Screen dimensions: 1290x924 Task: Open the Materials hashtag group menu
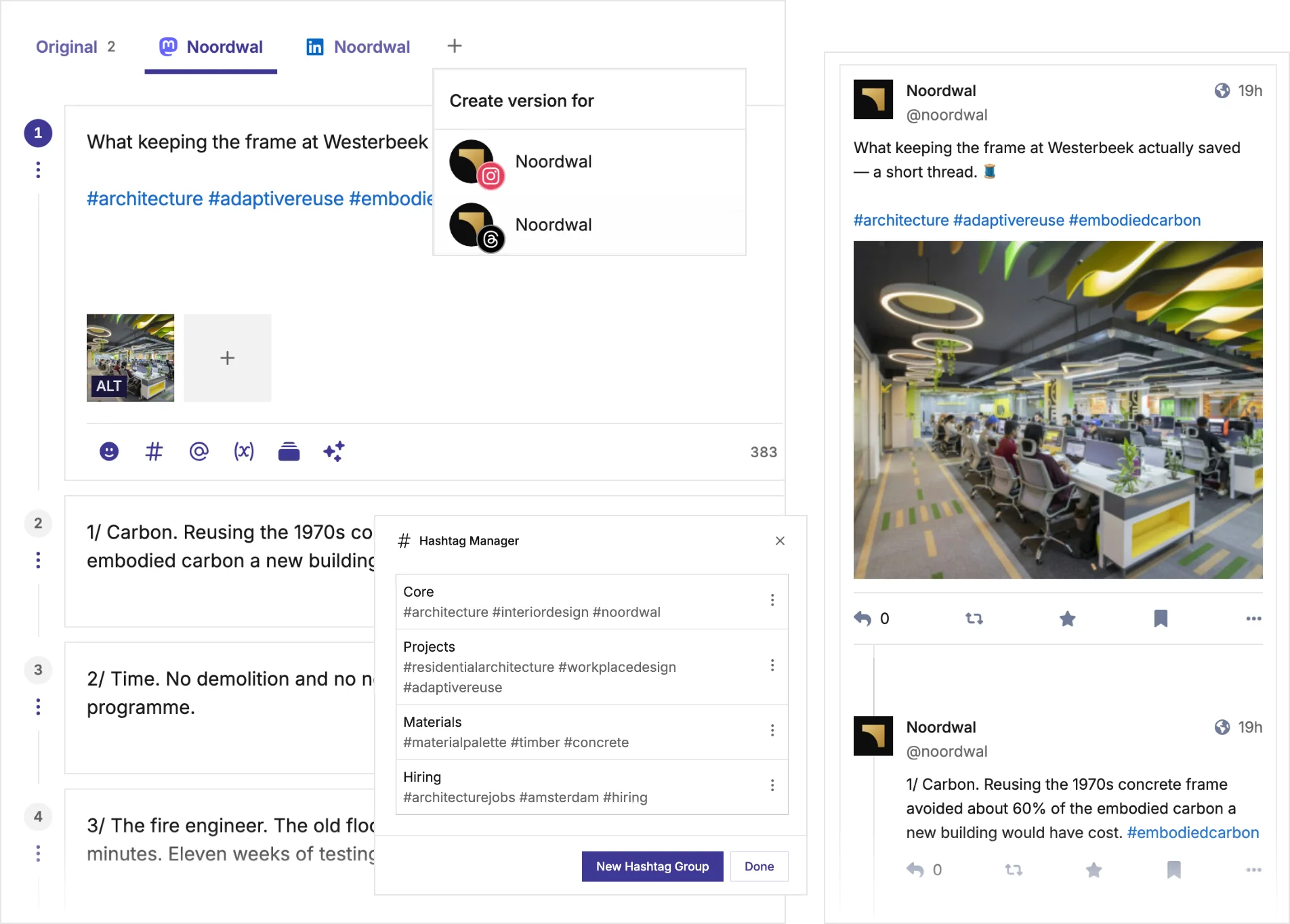coord(772,730)
